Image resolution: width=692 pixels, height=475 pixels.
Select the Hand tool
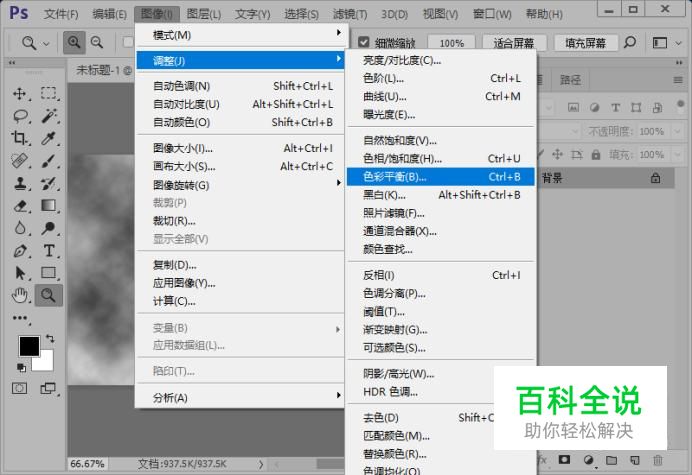point(19,295)
